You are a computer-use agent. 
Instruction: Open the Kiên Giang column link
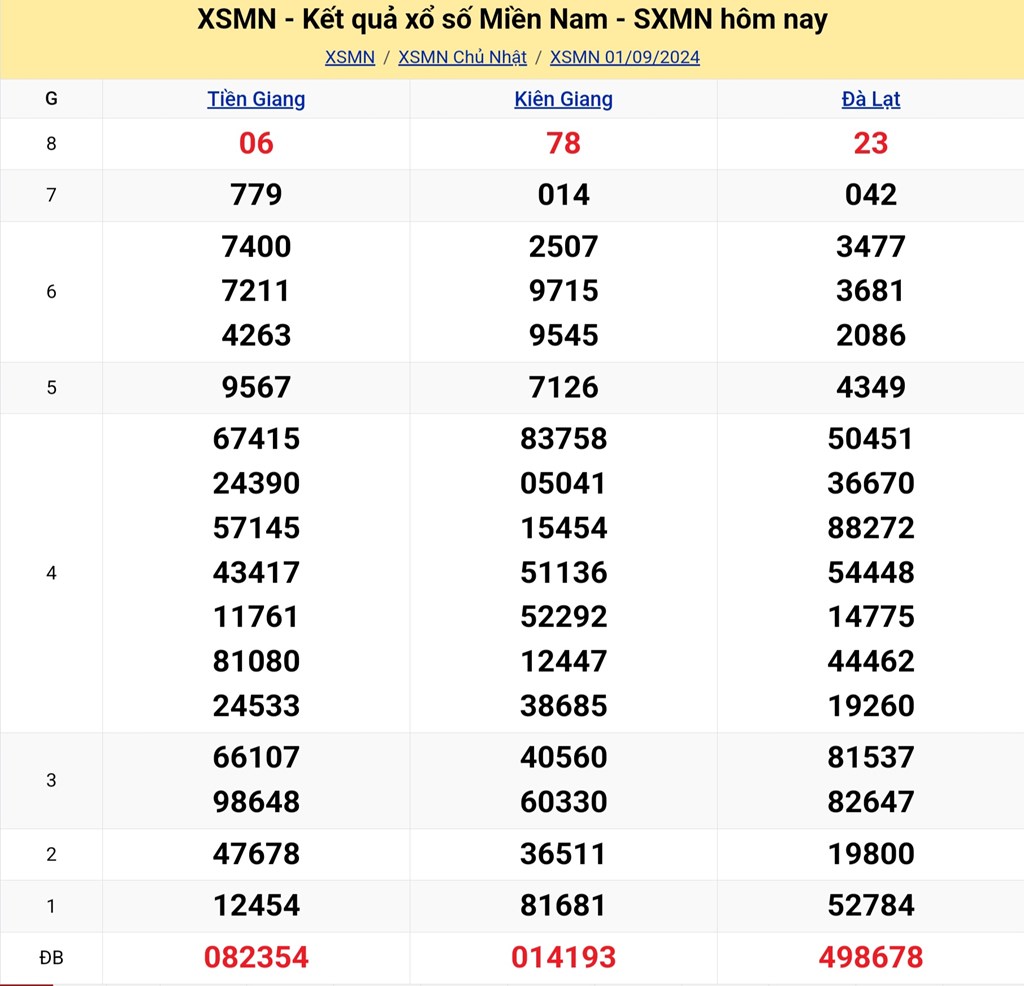[563, 99]
